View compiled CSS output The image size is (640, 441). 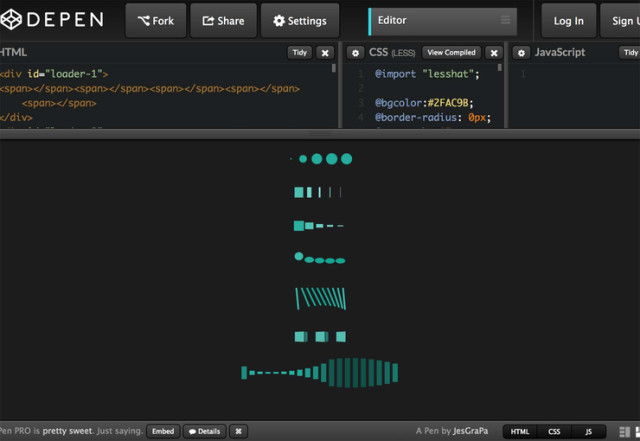(x=451, y=52)
